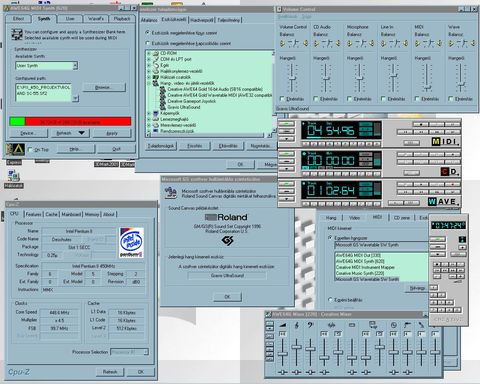Open the Processor Selection dropdown in CPU-Z
Viewport: 480px width, 384px height.
click(x=145, y=352)
